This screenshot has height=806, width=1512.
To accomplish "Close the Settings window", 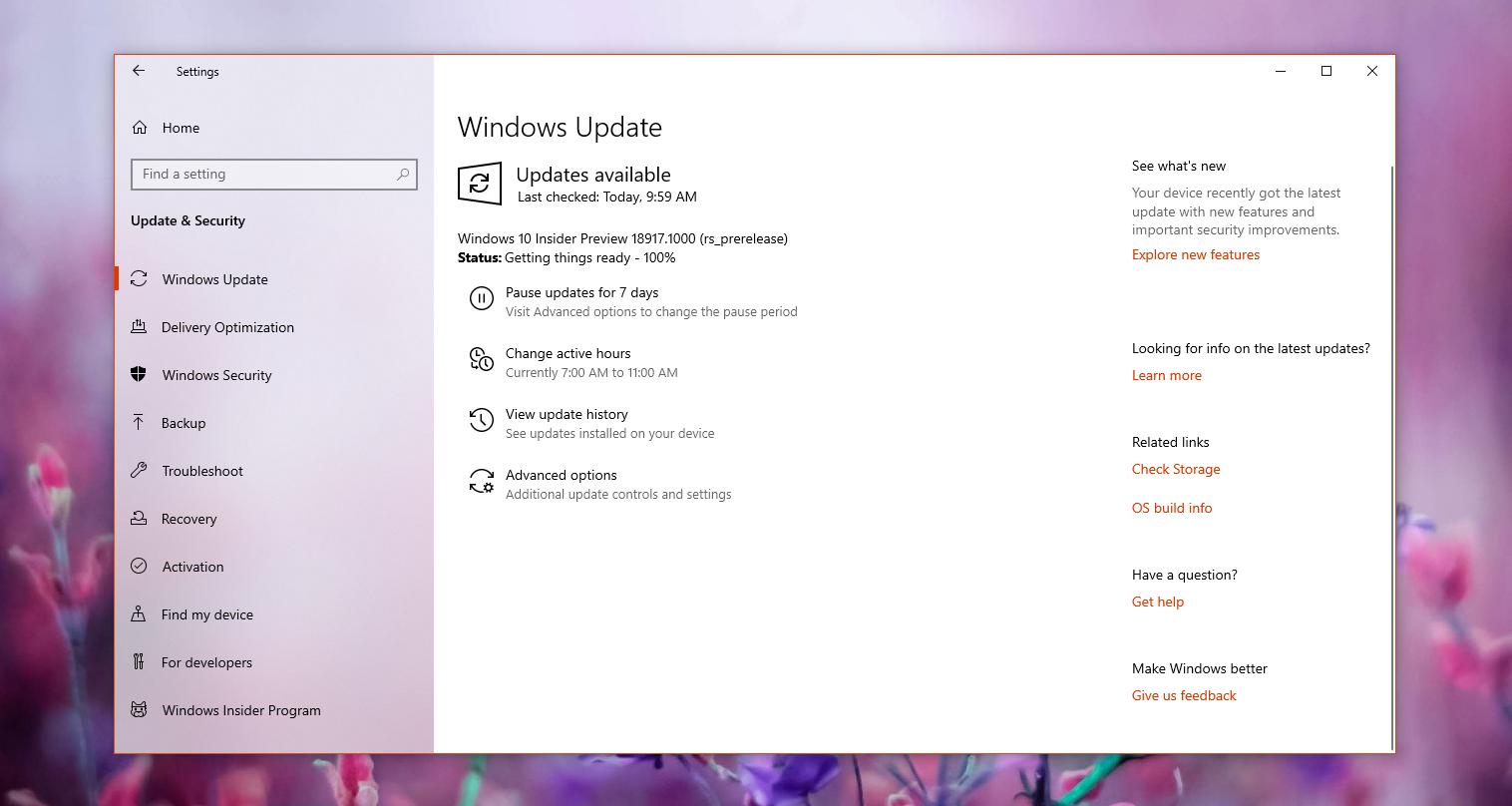I will 1372,71.
